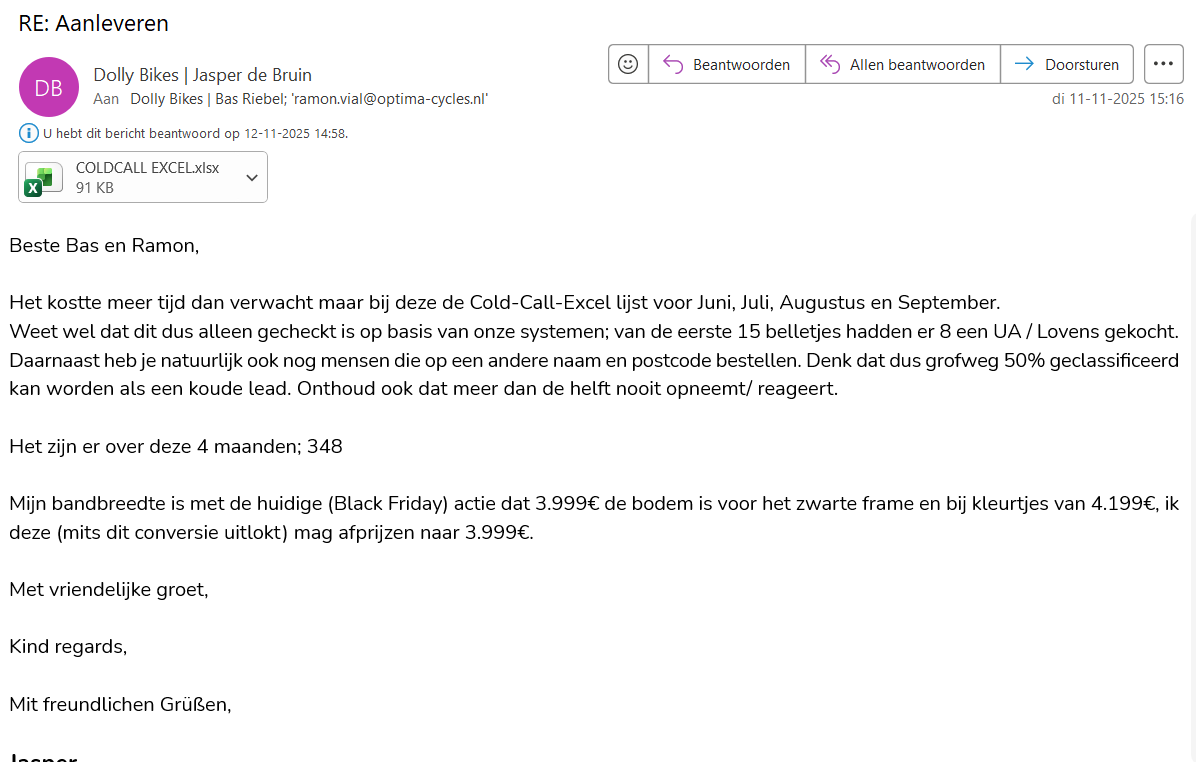Viewport: 1196px width, 762px height.
Task: Click the blue info icon
Action: pyautogui.click(x=28, y=133)
